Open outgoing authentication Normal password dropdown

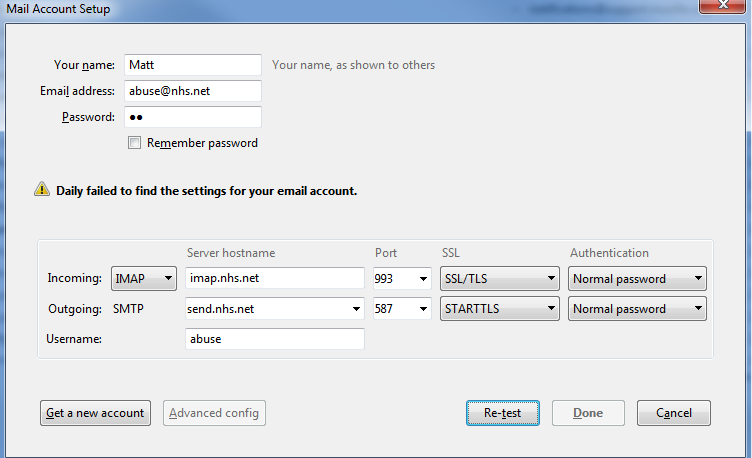tap(637, 309)
